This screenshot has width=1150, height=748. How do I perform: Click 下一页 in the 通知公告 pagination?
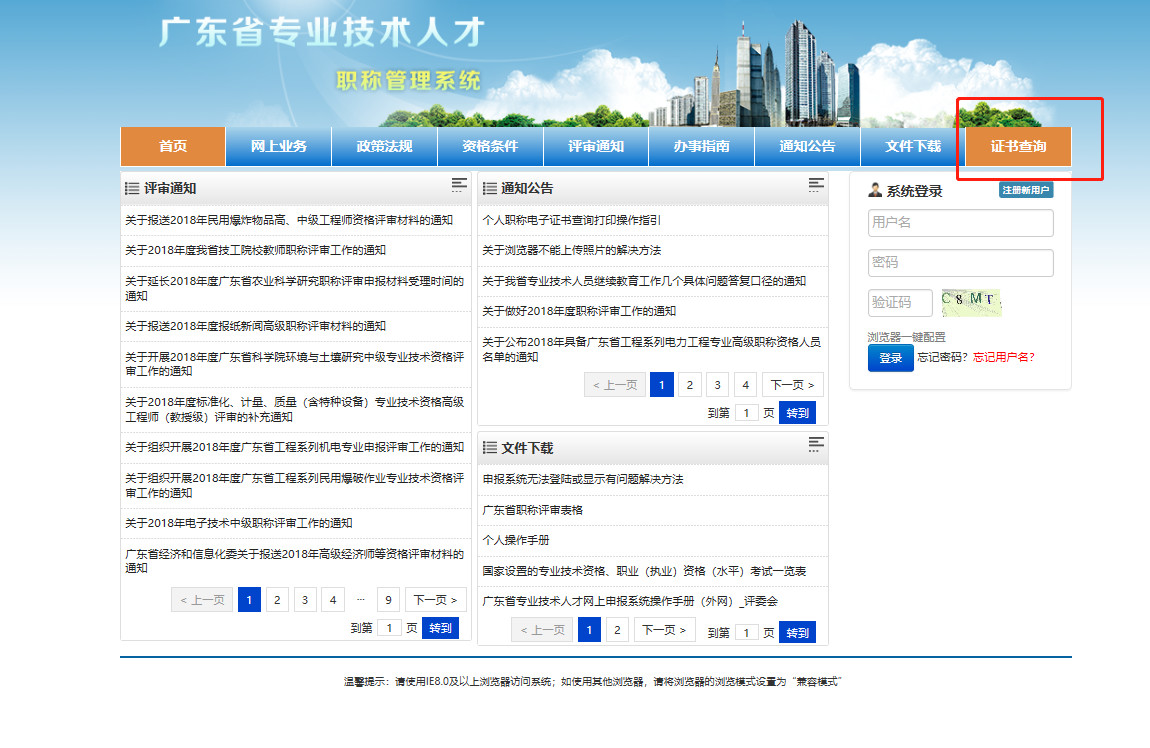[x=793, y=385]
